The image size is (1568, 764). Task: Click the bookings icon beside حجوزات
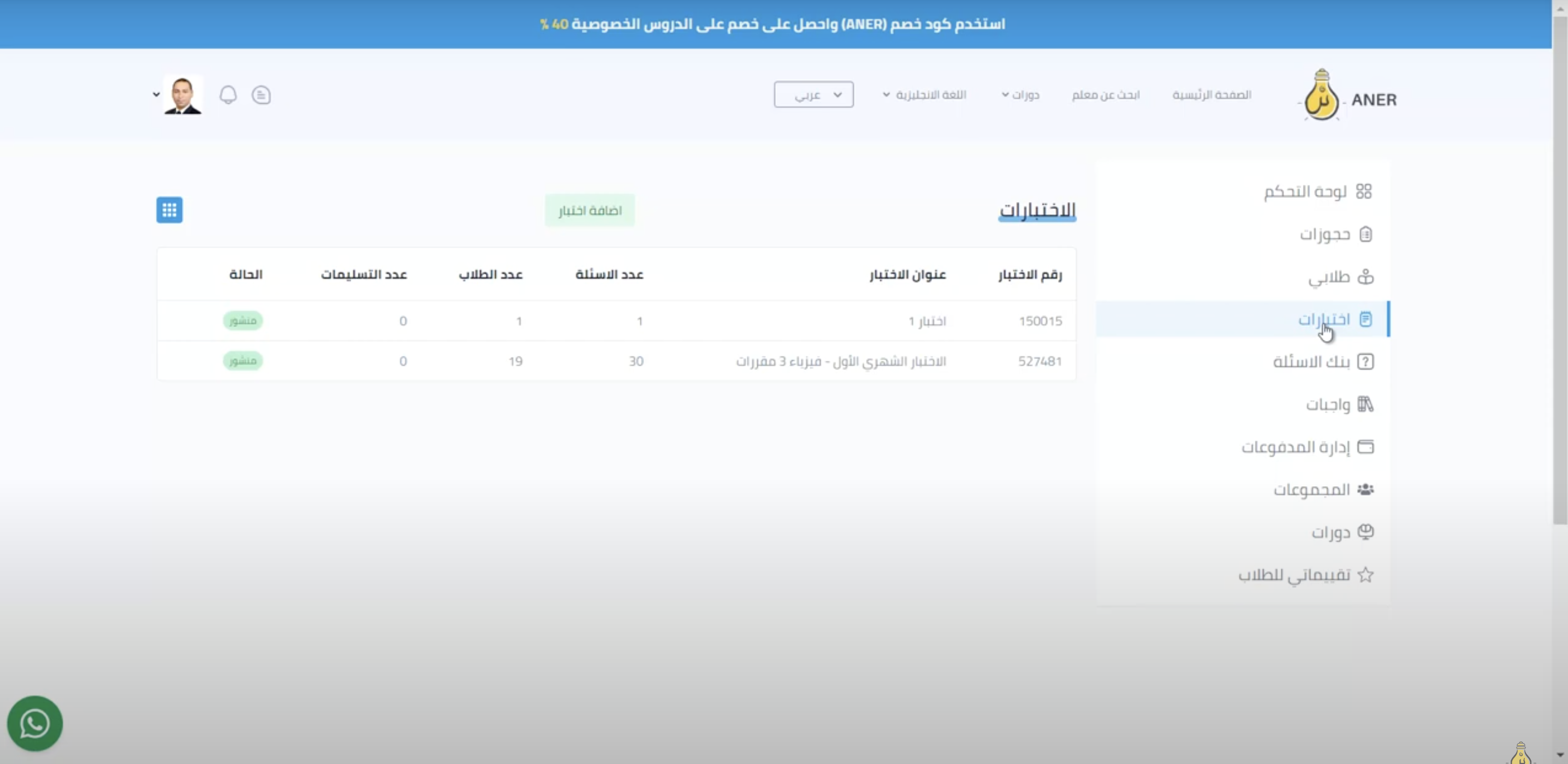1366,234
